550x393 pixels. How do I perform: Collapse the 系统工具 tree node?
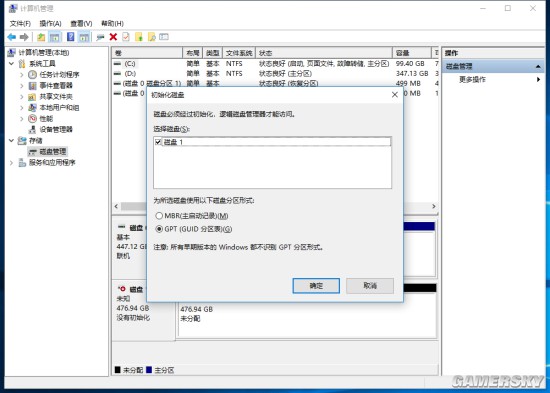(x=11, y=64)
